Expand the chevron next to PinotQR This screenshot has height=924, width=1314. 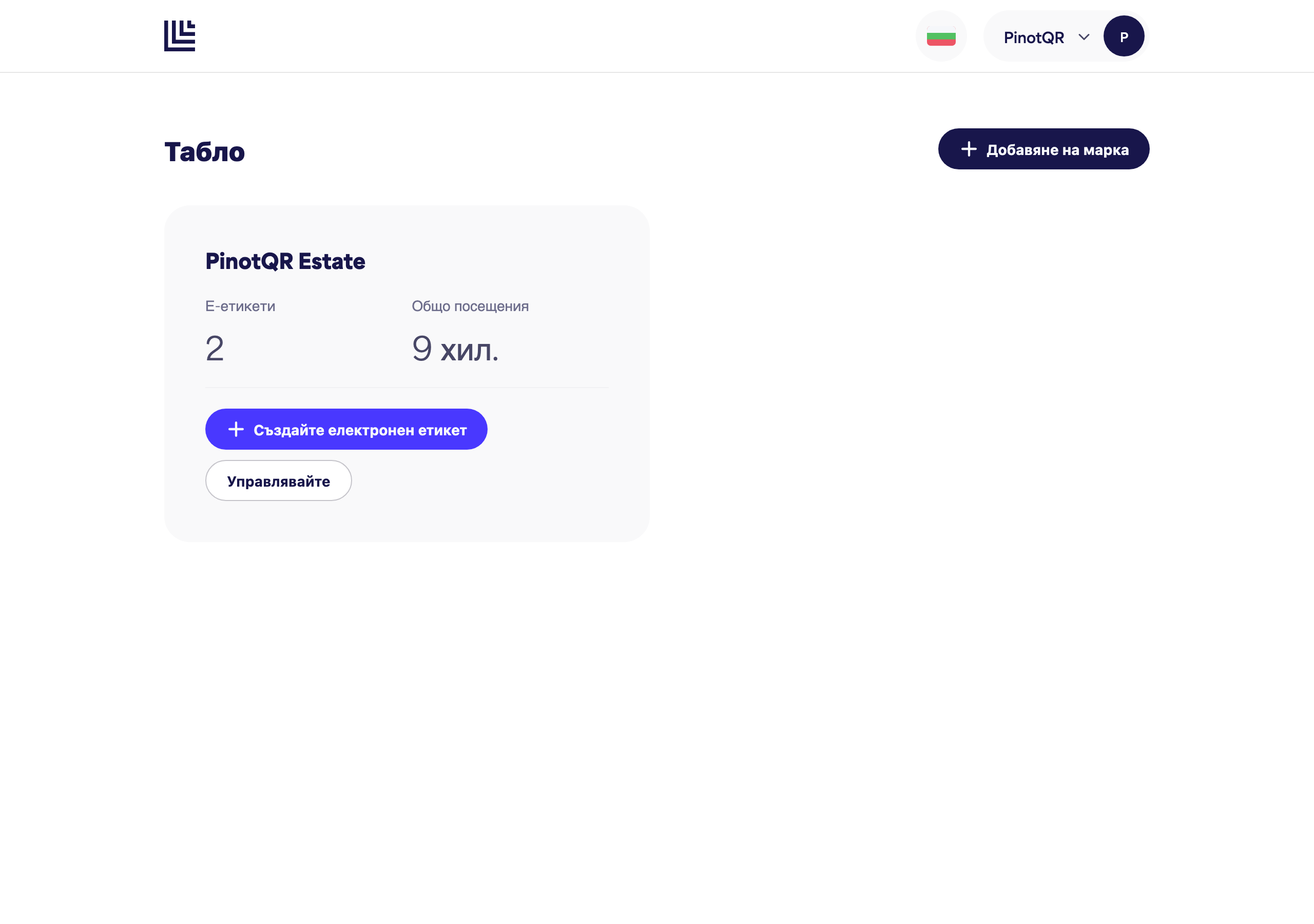[1084, 37]
